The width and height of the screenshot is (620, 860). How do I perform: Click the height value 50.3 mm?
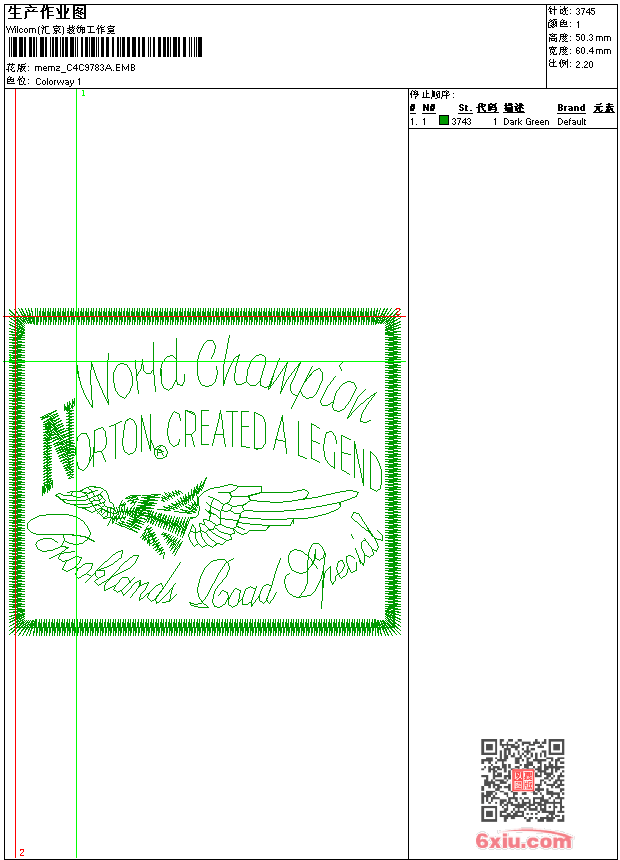593,38
